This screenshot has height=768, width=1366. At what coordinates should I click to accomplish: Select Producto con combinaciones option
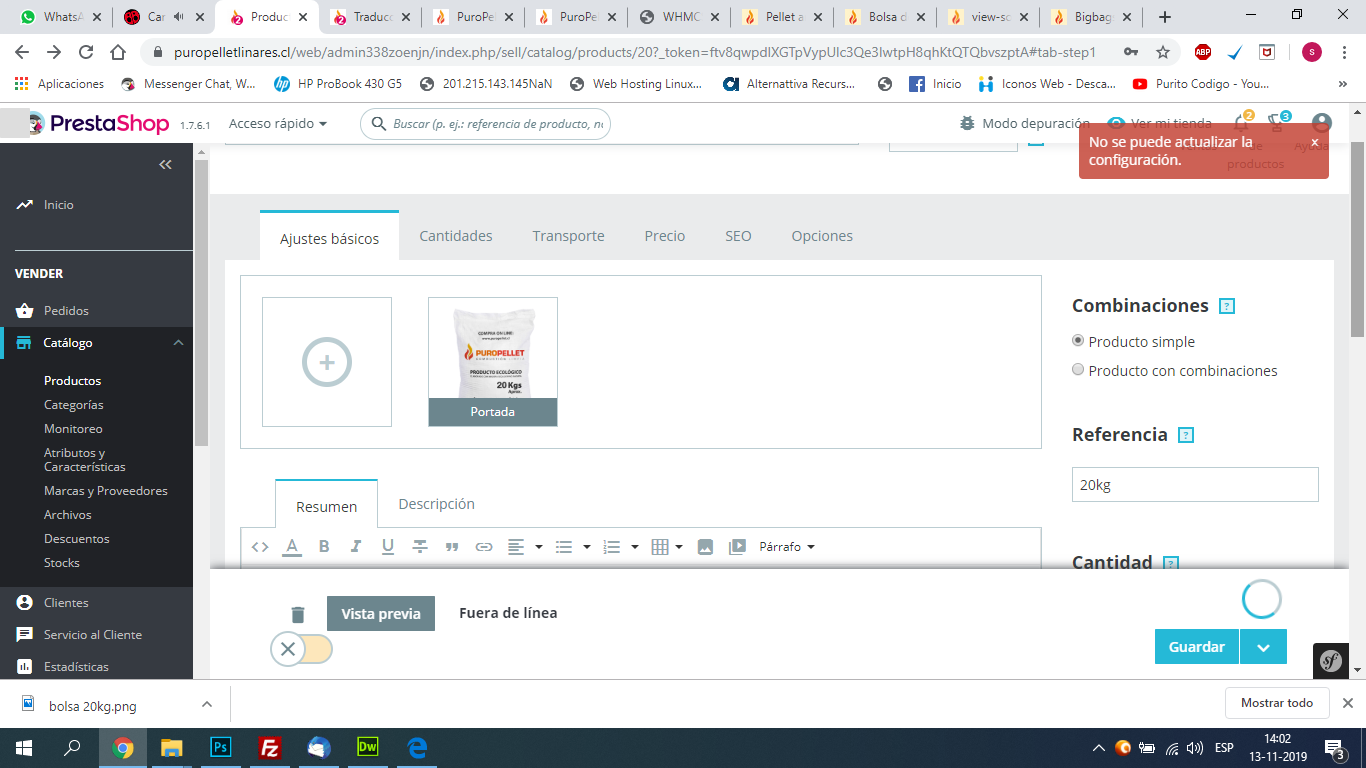pos(1078,370)
